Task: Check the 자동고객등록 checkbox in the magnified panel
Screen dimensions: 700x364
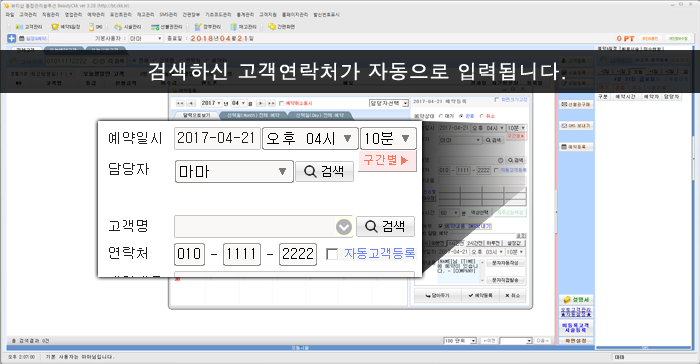Action: click(332, 254)
